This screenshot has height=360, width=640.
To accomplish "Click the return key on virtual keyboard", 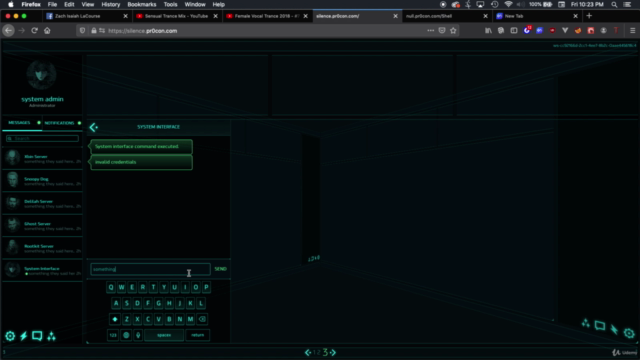I will pyautogui.click(x=198, y=335).
